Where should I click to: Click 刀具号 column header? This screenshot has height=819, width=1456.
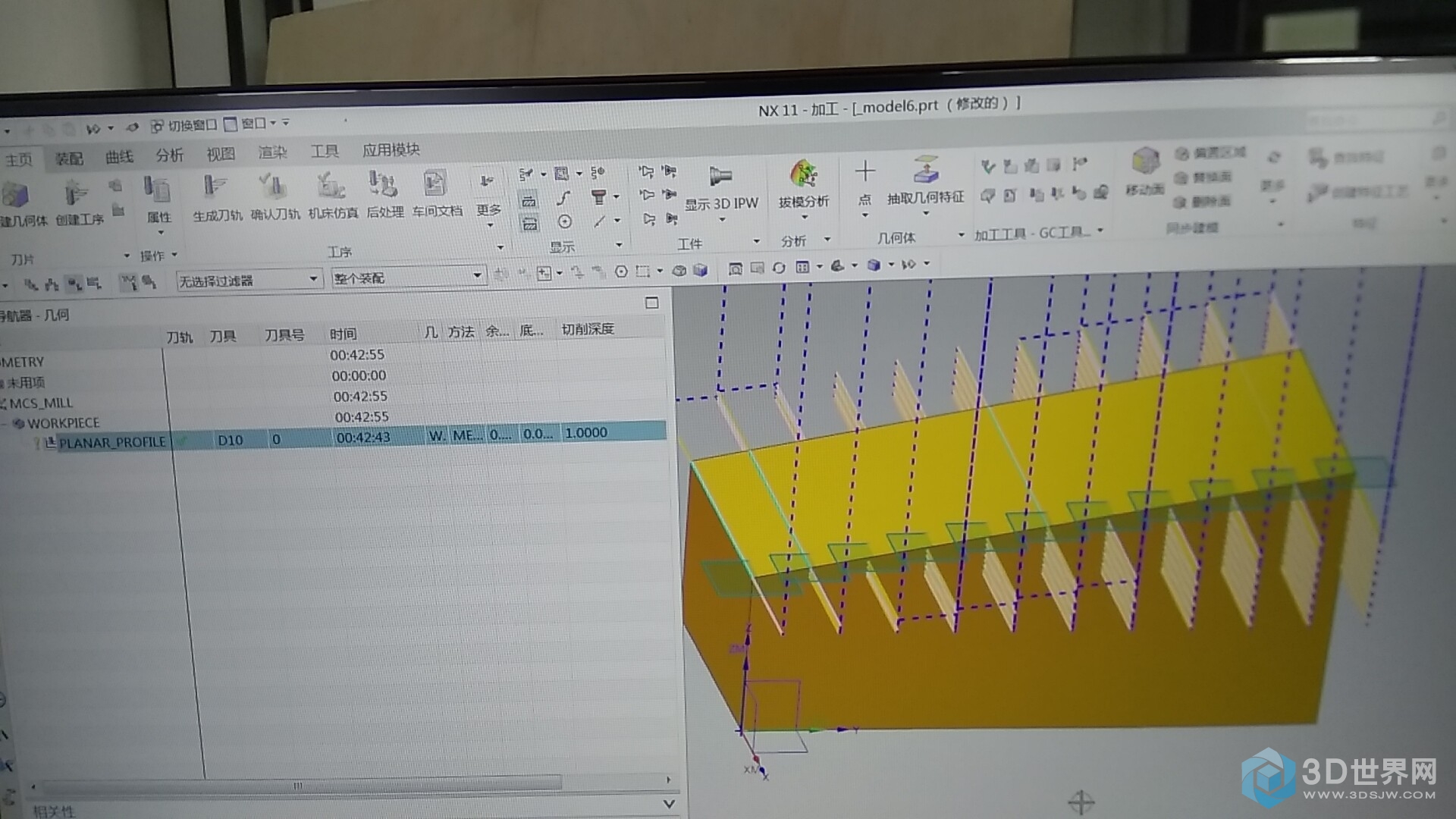(284, 334)
